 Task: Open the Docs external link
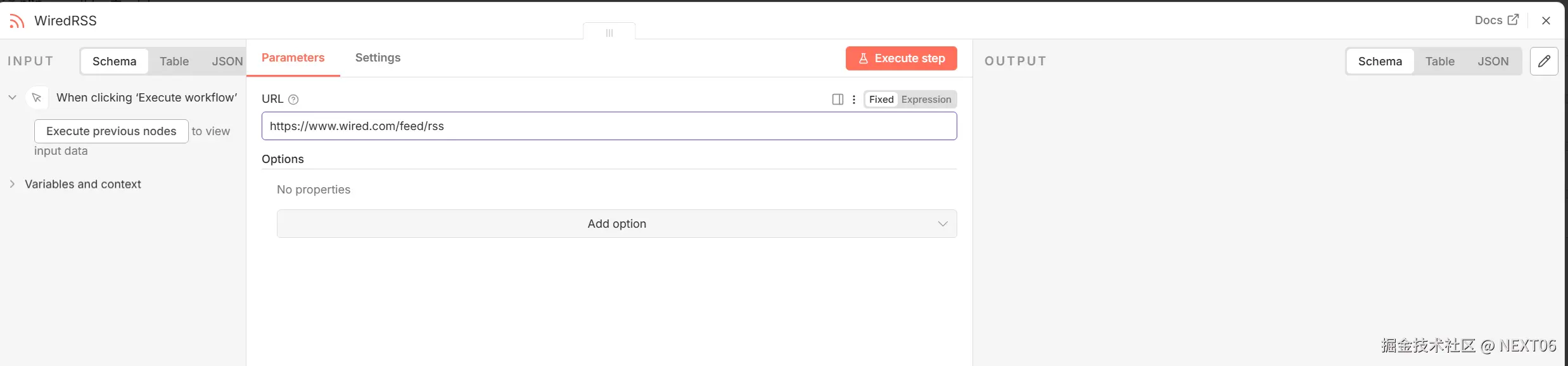click(x=1496, y=20)
